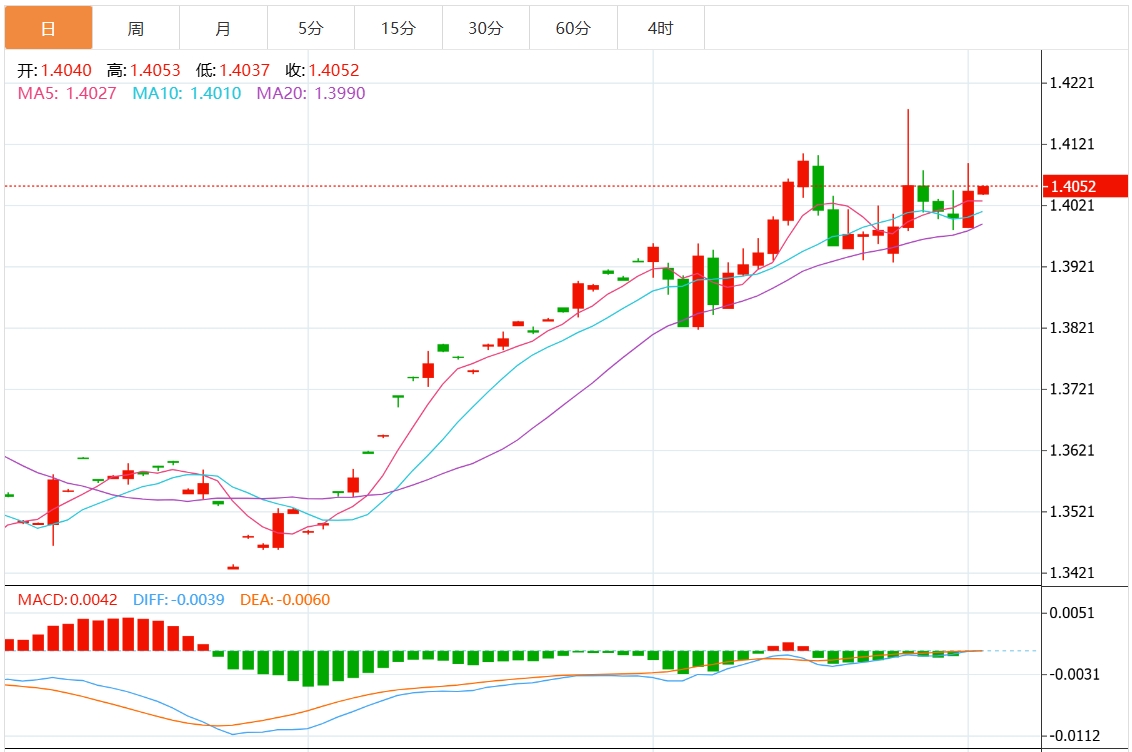Click the 低:1.4037 low price value

click(x=232, y=70)
